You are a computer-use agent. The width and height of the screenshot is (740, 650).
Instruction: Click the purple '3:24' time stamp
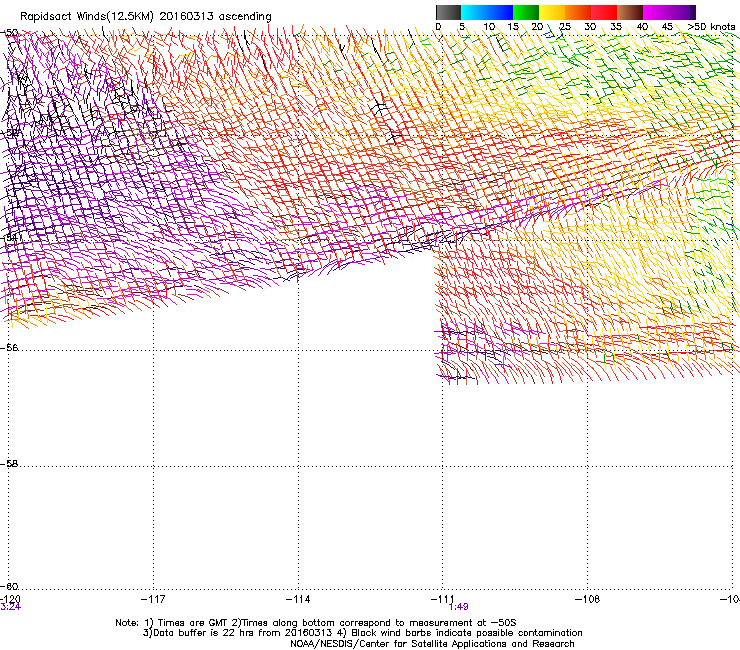10,607
